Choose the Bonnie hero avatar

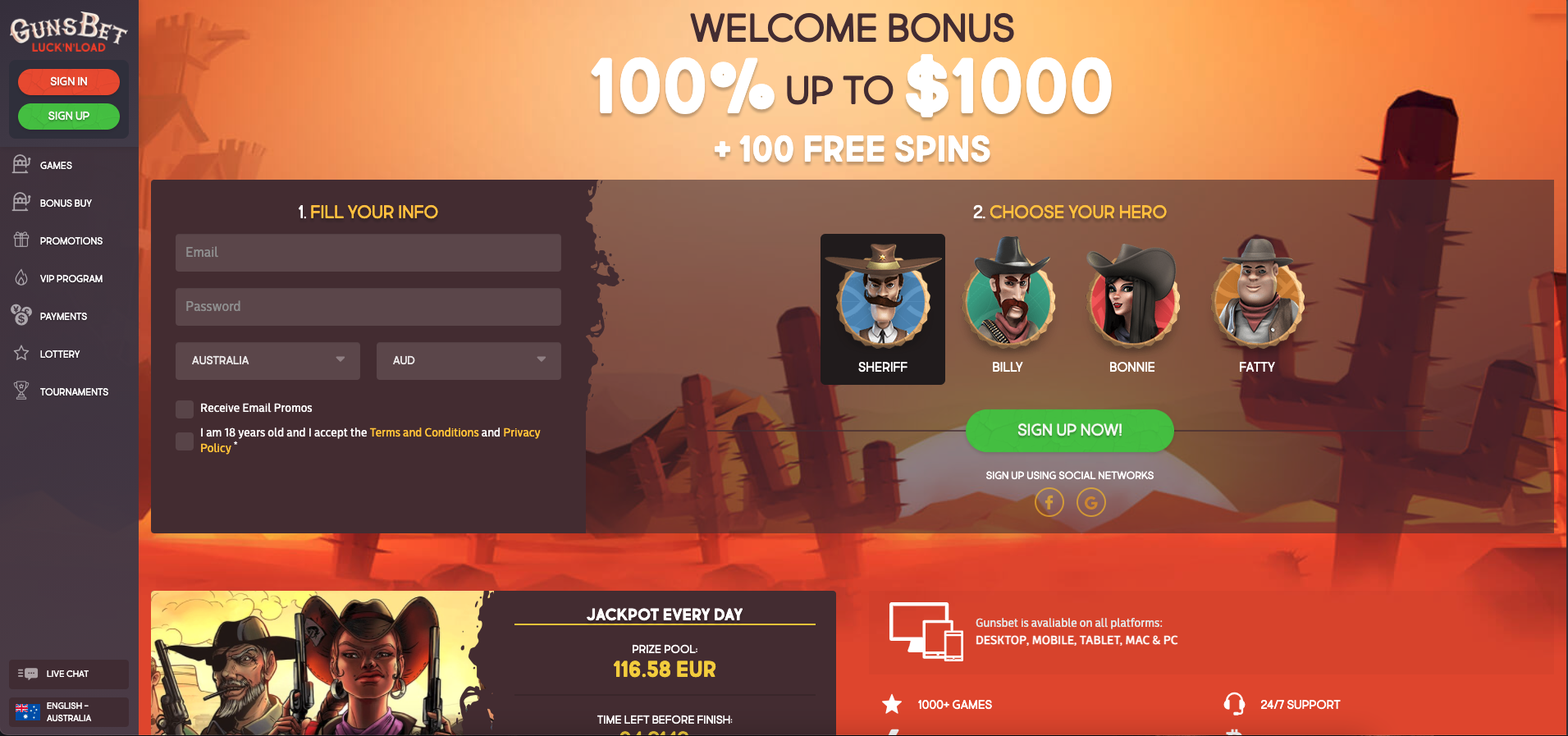[x=1132, y=308]
